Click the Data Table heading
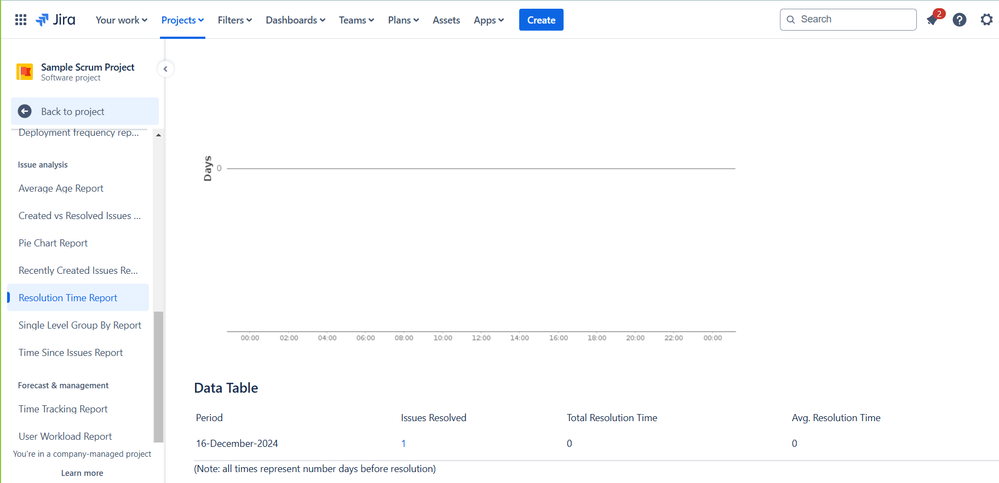Image resolution: width=999 pixels, height=483 pixels. [226, 388]
